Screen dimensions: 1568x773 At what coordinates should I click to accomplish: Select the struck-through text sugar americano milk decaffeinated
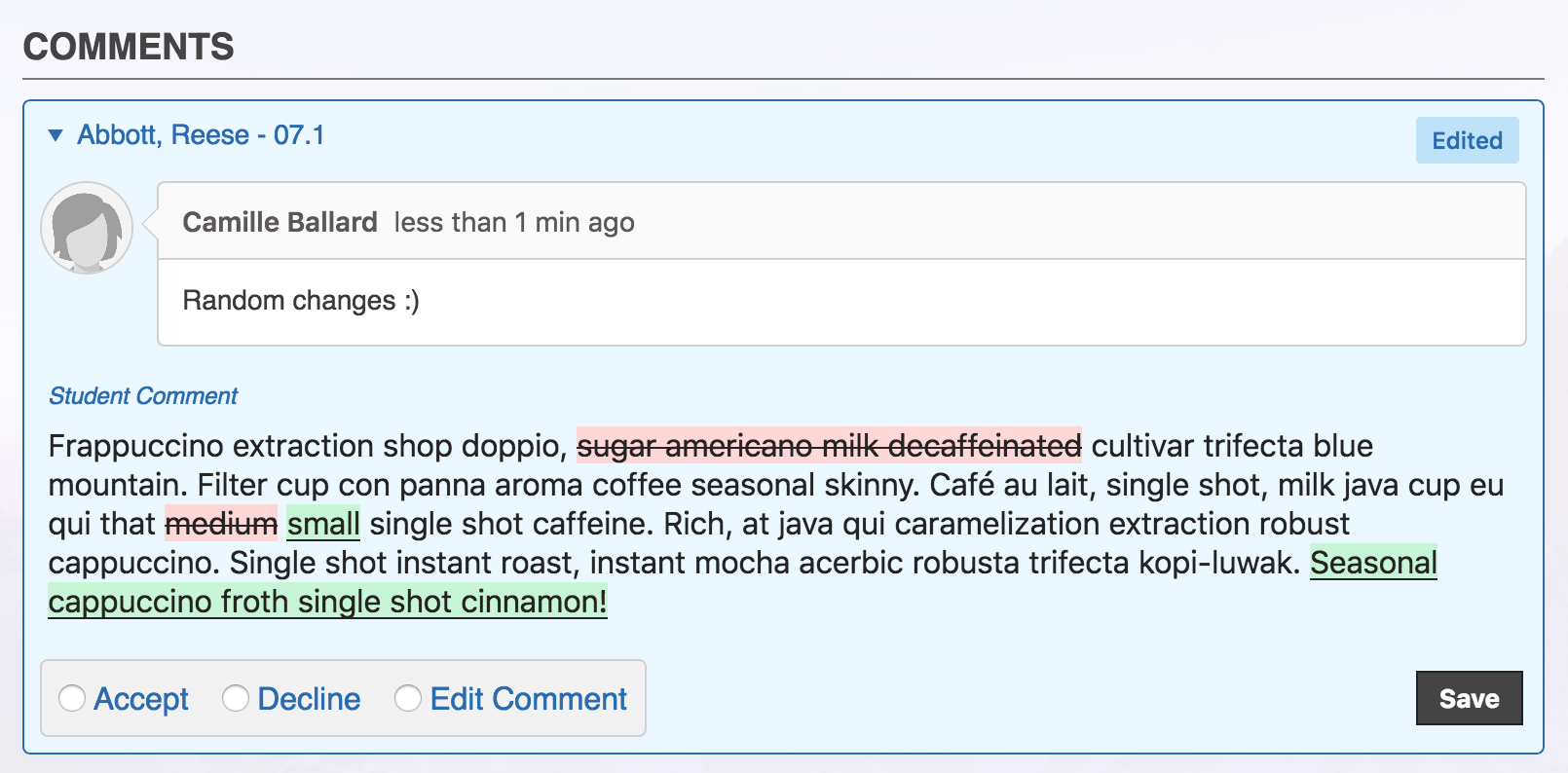pyautogui.click(x=830, y=446)
